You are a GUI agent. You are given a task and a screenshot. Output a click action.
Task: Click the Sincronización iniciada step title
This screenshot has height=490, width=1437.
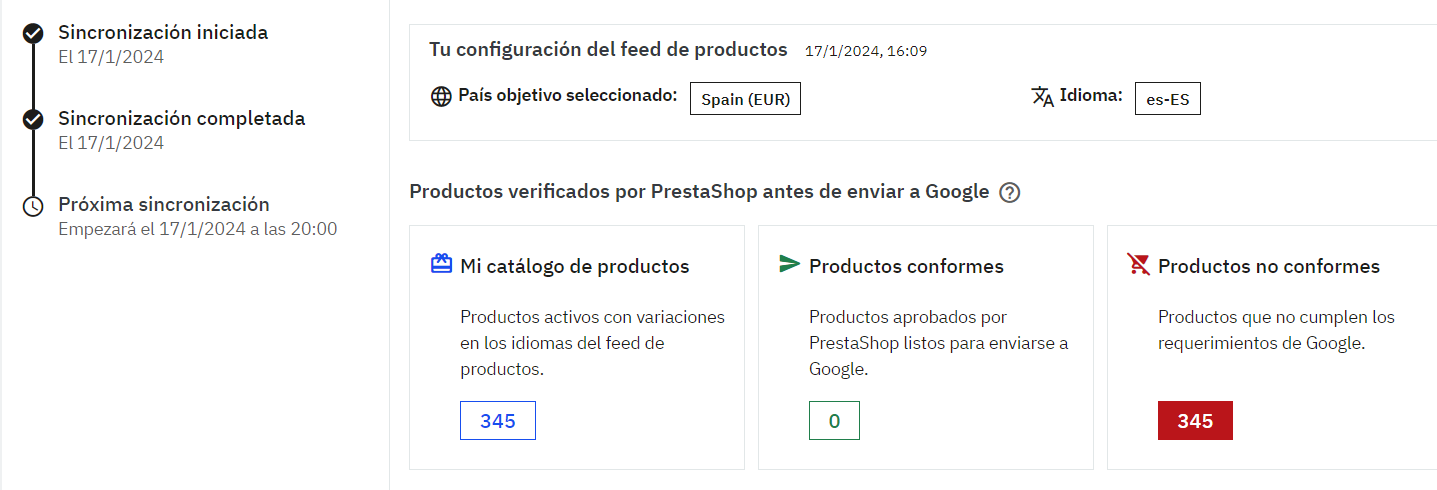[163, 32]
